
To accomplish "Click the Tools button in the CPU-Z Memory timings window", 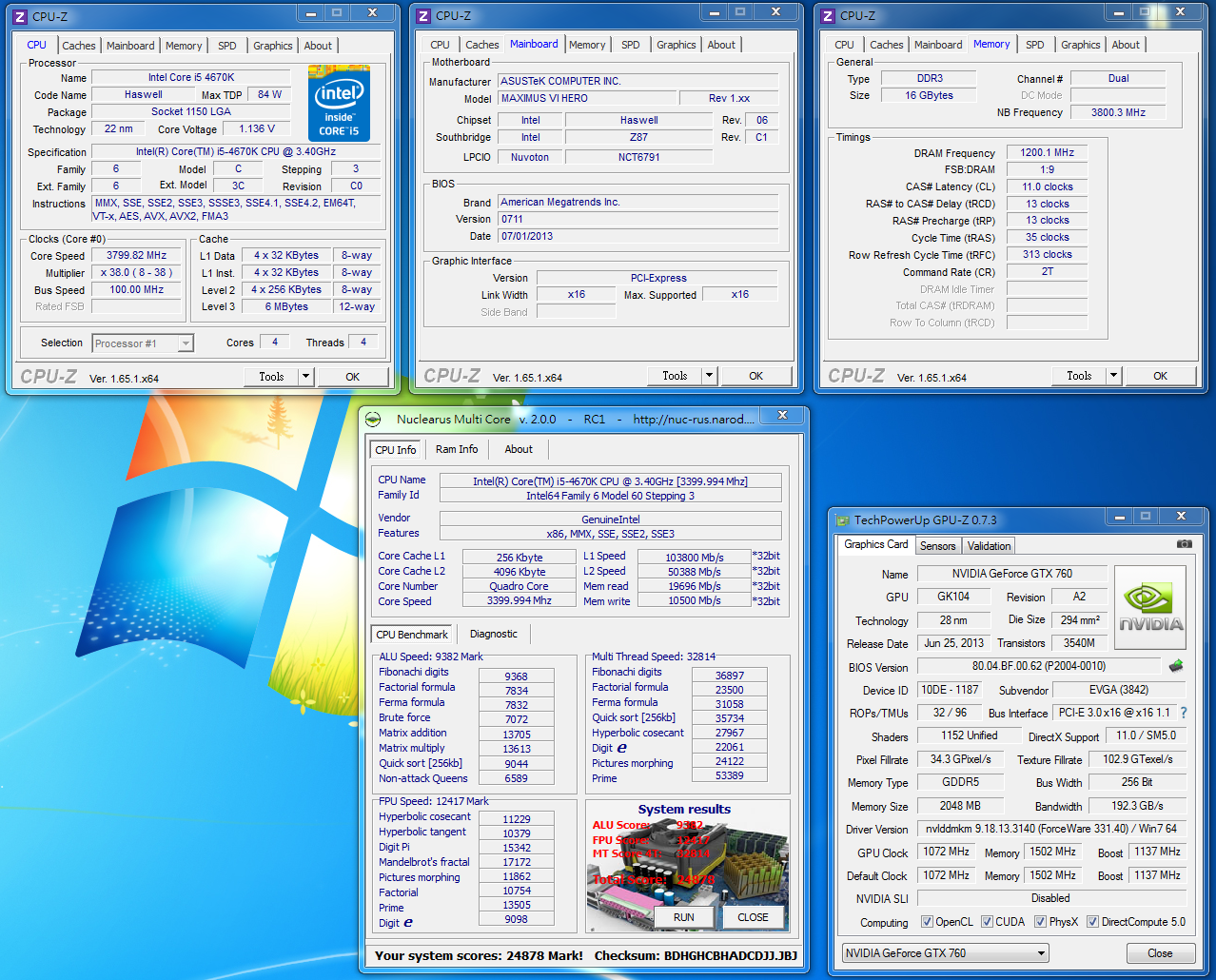I will [1079, 376].
